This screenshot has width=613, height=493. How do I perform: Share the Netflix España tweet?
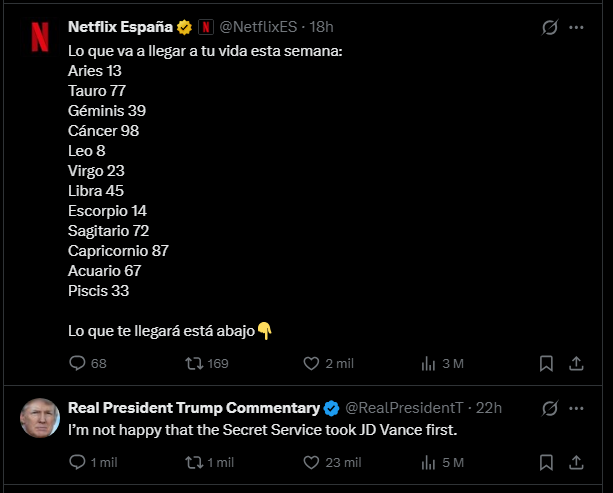click(x=576, y=363)
